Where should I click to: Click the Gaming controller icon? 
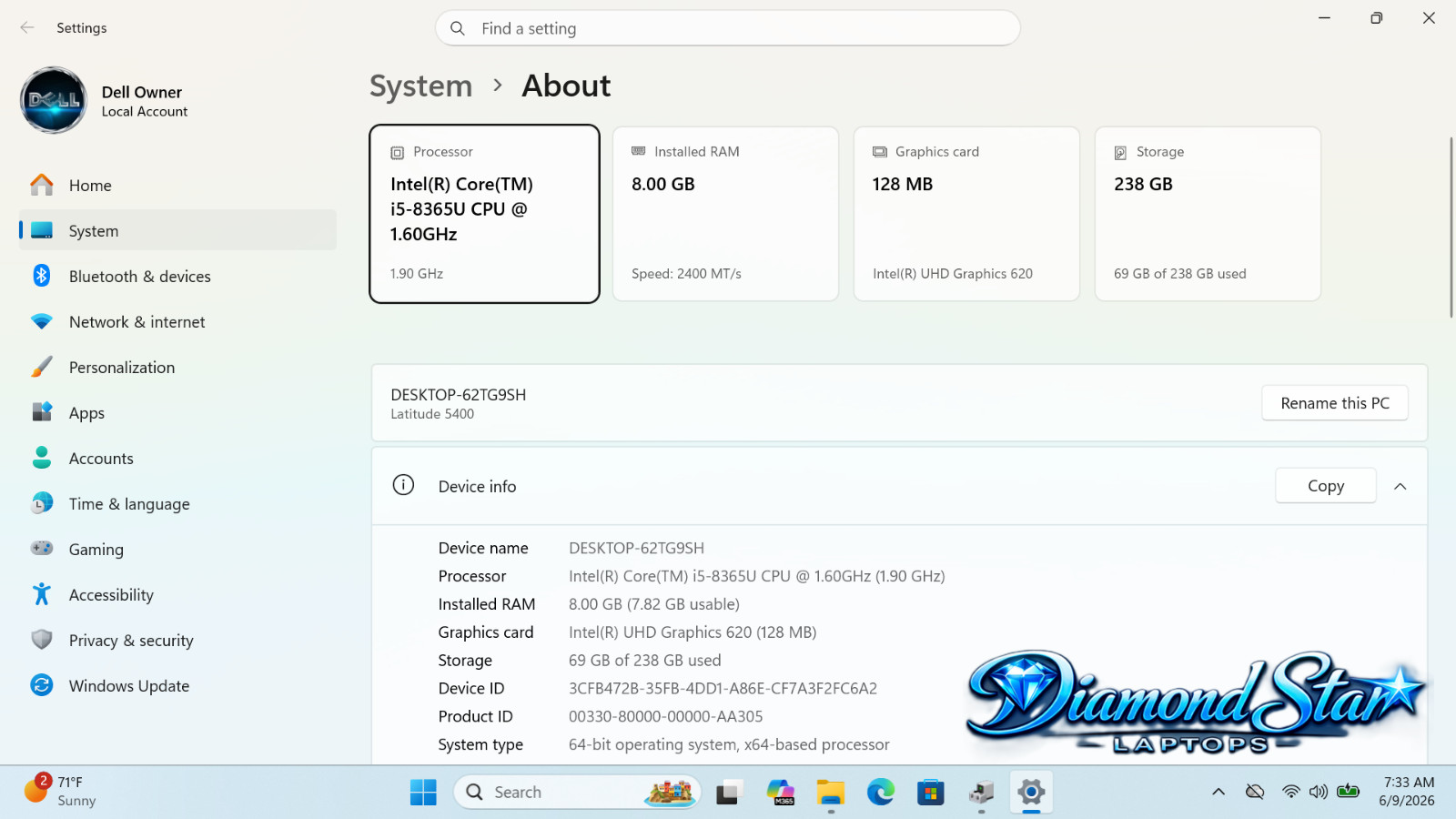coord(42,549)
